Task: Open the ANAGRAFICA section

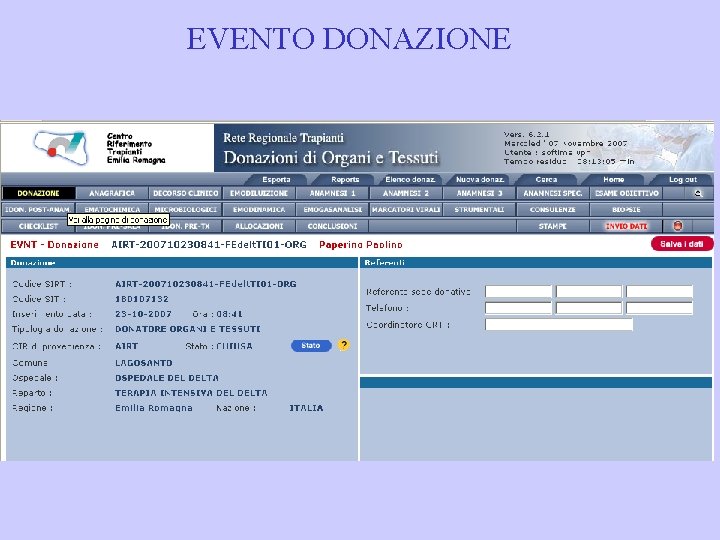Action: (112, 193)
